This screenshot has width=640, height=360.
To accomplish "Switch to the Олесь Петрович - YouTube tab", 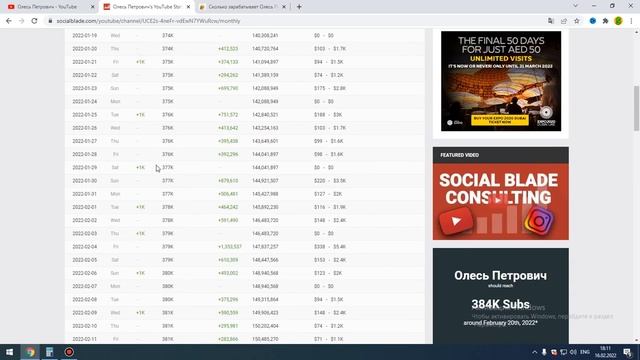I will tap(49, 7).
